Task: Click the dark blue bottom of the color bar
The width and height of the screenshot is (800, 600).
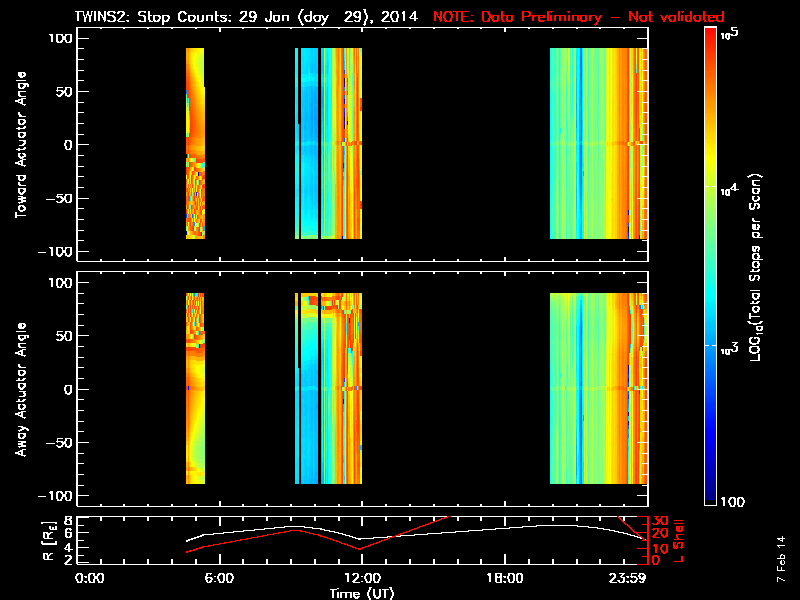Action: 711,498
